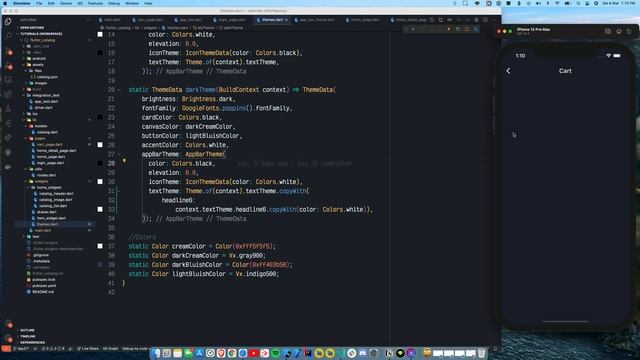Collapse the darkTheme fold arrow on line 20
640x360 pixels.
point(119,90)
